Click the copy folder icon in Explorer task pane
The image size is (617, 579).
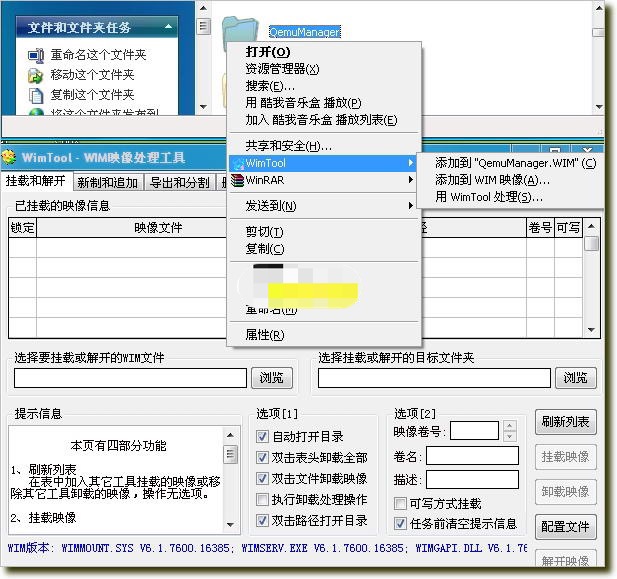click(36, 96)
